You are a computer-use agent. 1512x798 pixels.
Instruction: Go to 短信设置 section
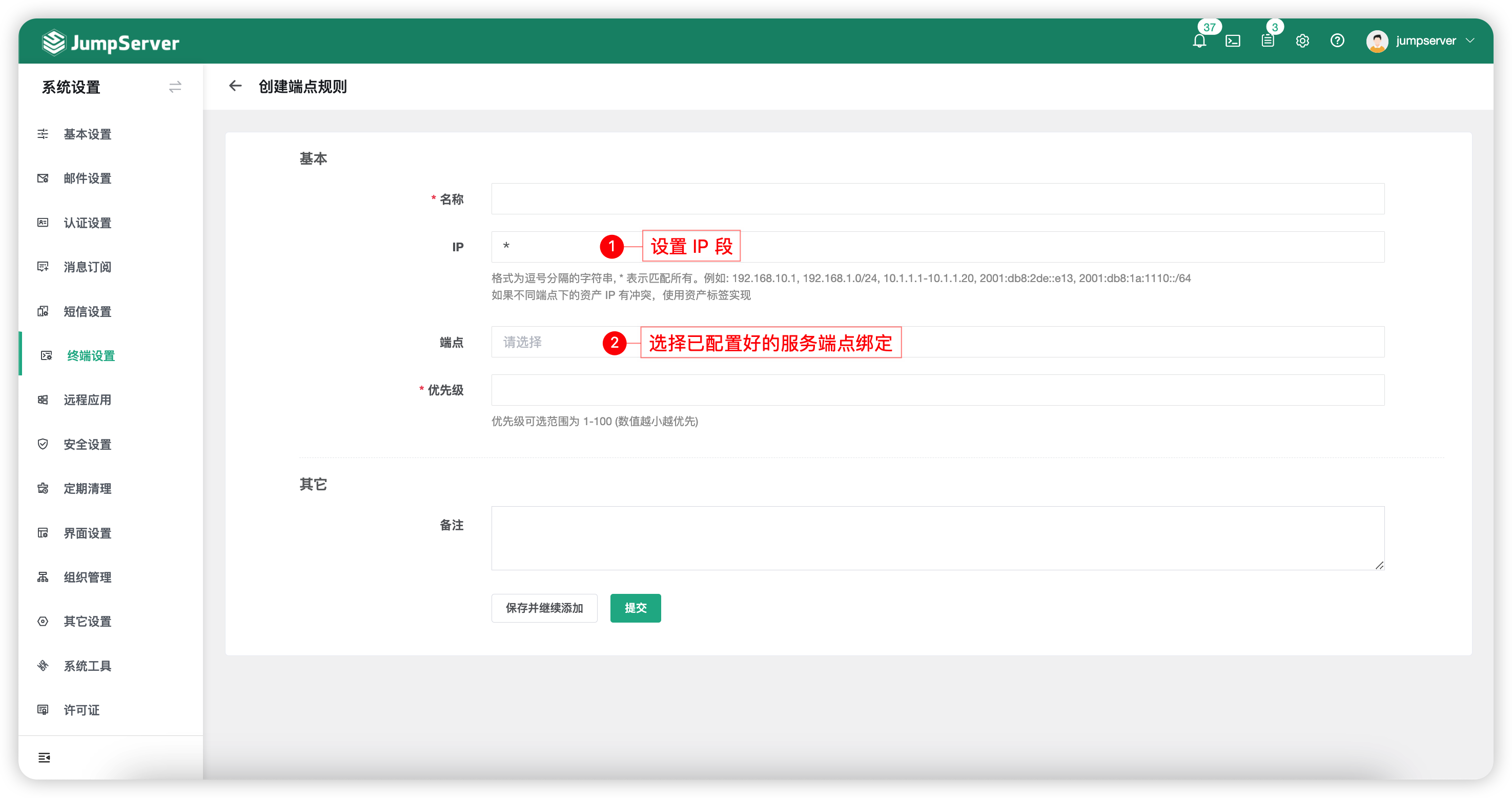coord(87,311)
